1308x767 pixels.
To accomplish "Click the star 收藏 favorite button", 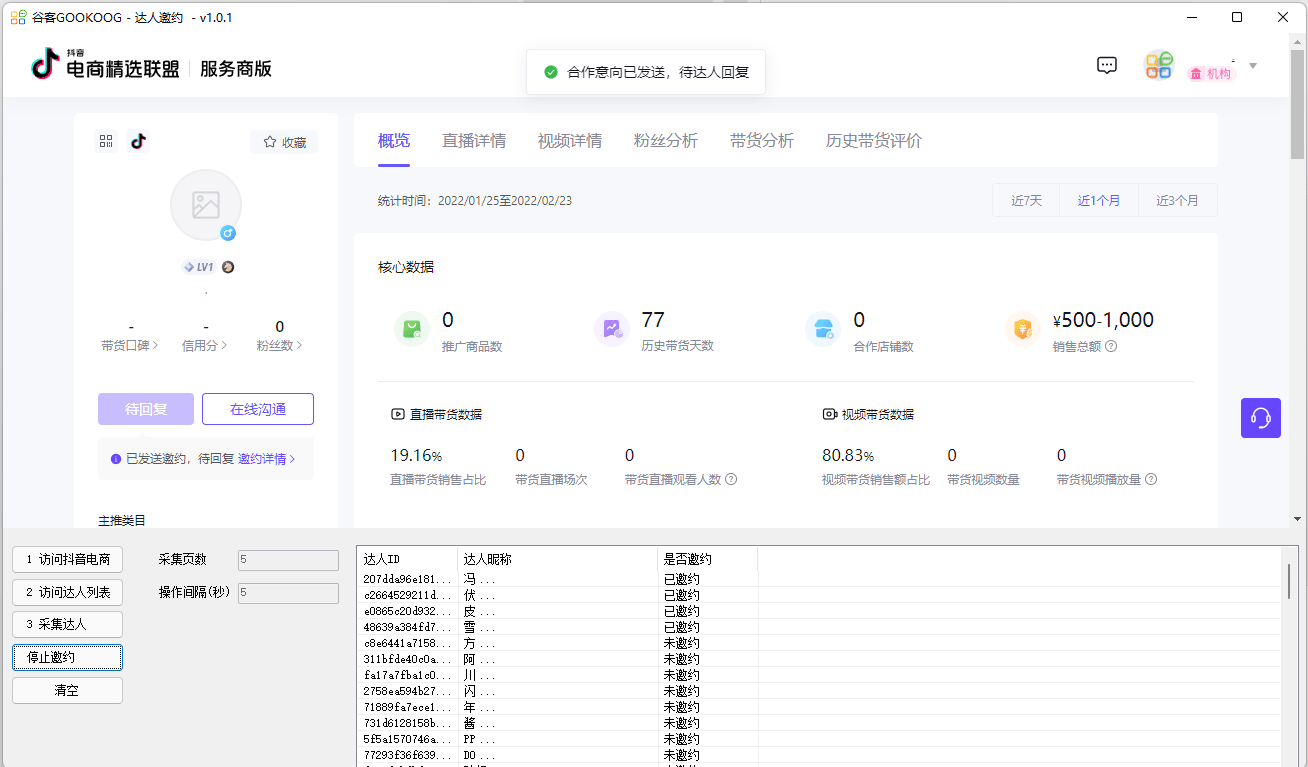I will tap(284, 142).
